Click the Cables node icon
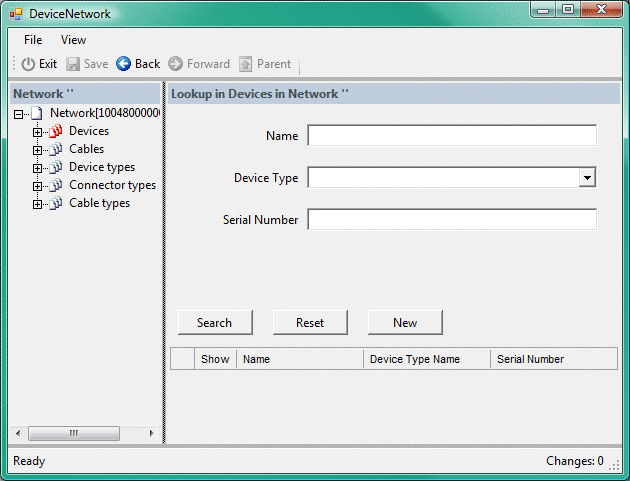The height and width of the screenshot is (481, 630). pyautogui.click(x=56, y=149)
